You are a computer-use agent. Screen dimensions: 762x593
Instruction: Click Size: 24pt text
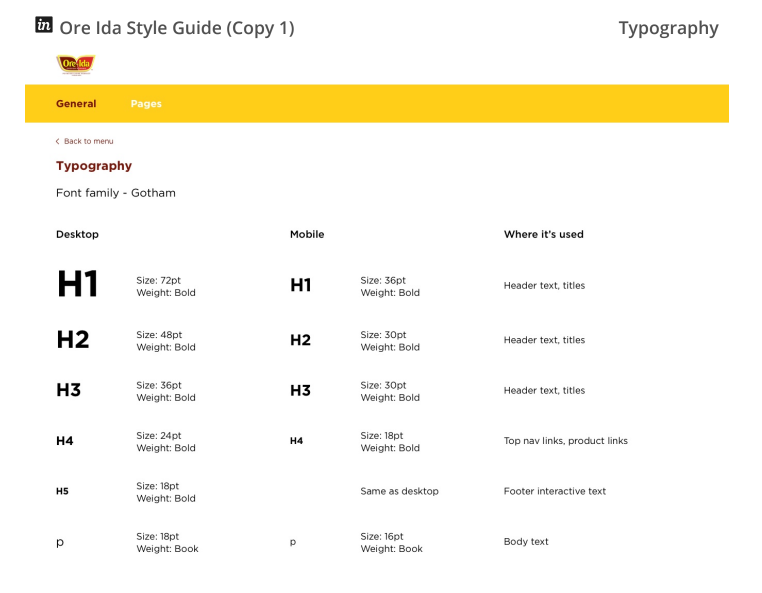pos(158,436)
